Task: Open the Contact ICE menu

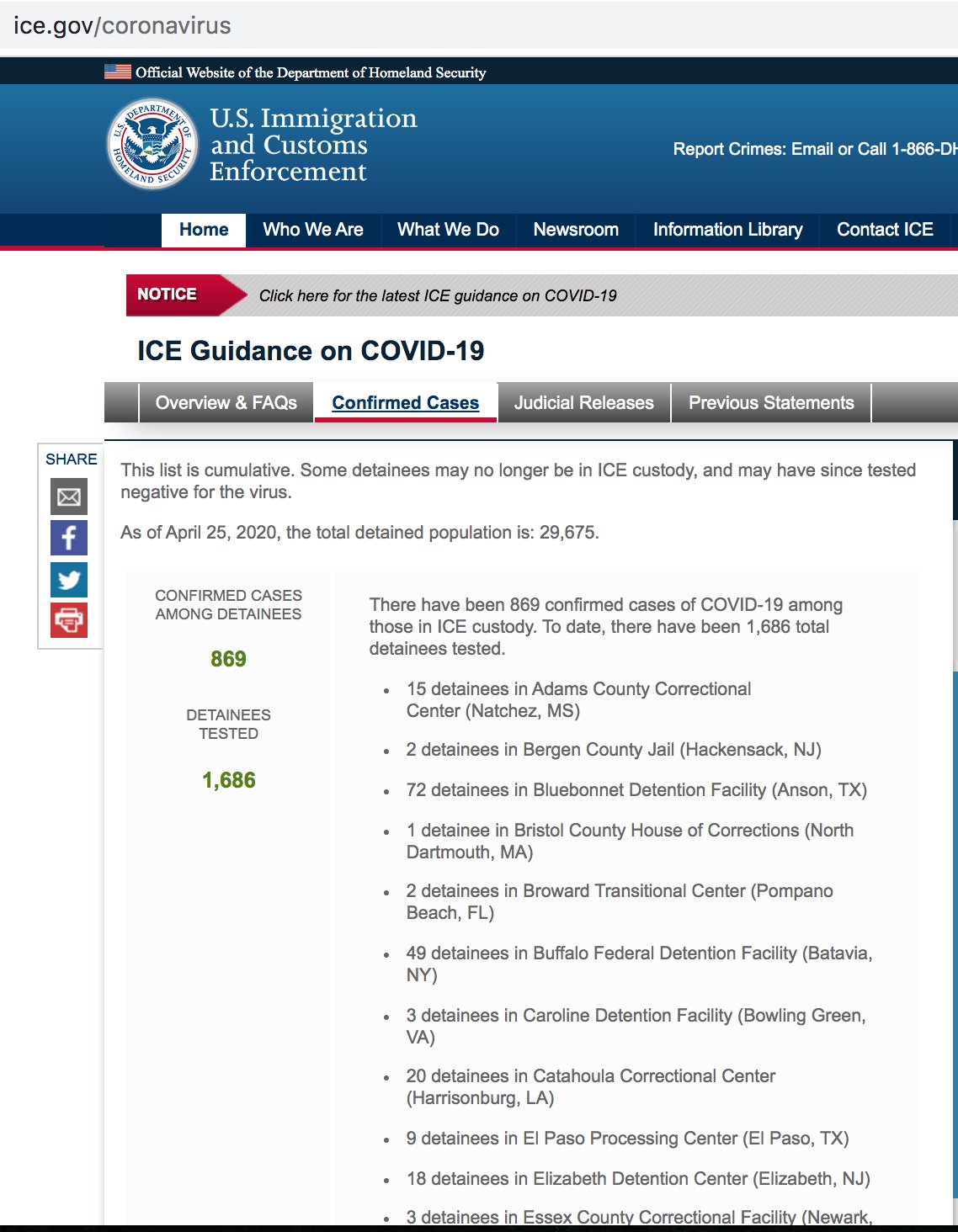Action: coord(885,230)
